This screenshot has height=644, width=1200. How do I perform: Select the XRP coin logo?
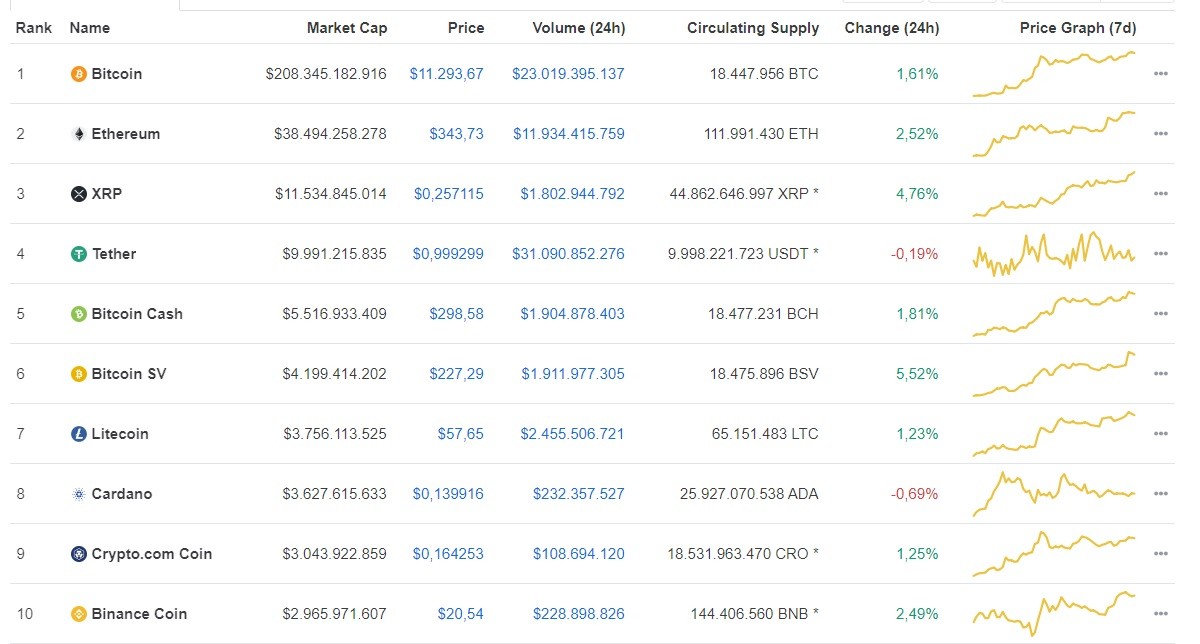tap(78, 193)
